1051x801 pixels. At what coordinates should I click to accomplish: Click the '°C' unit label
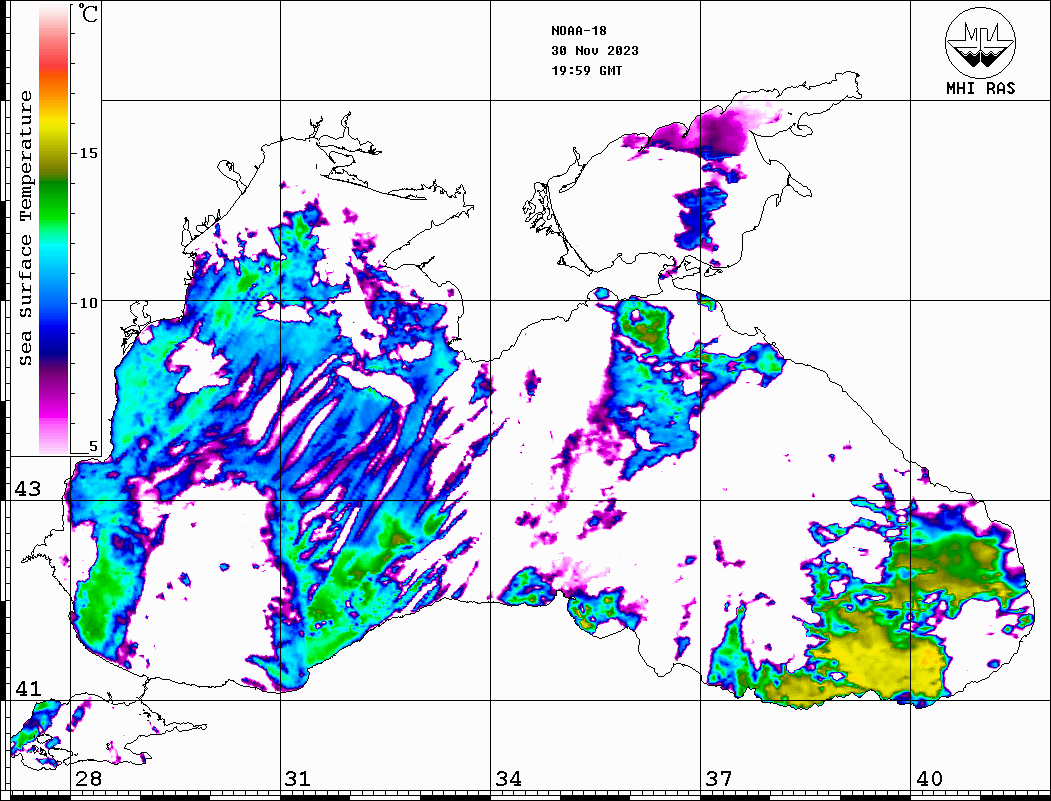pyautogui.click(x=88, y=13)
